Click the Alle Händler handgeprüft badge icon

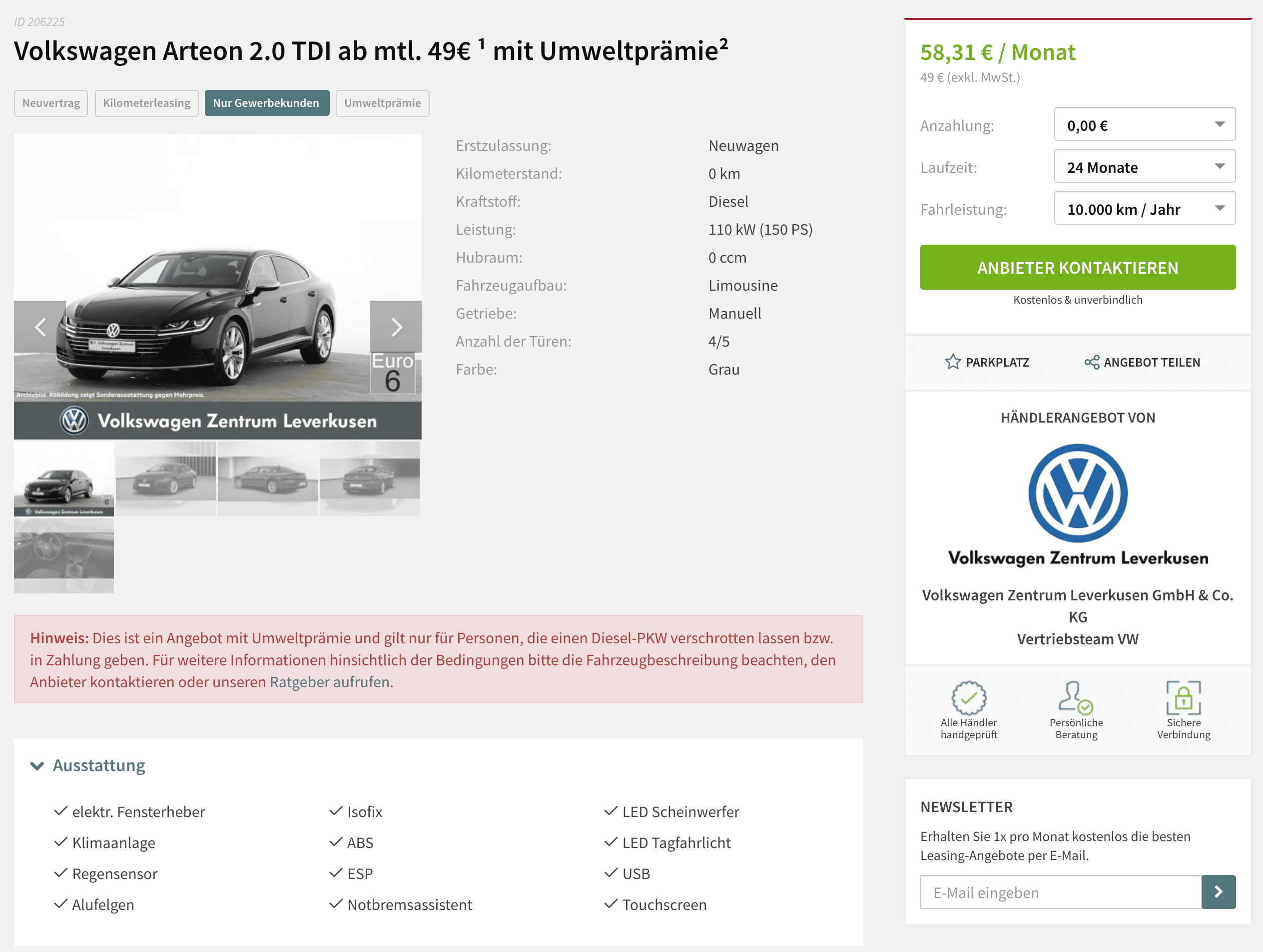pos(969,697)
